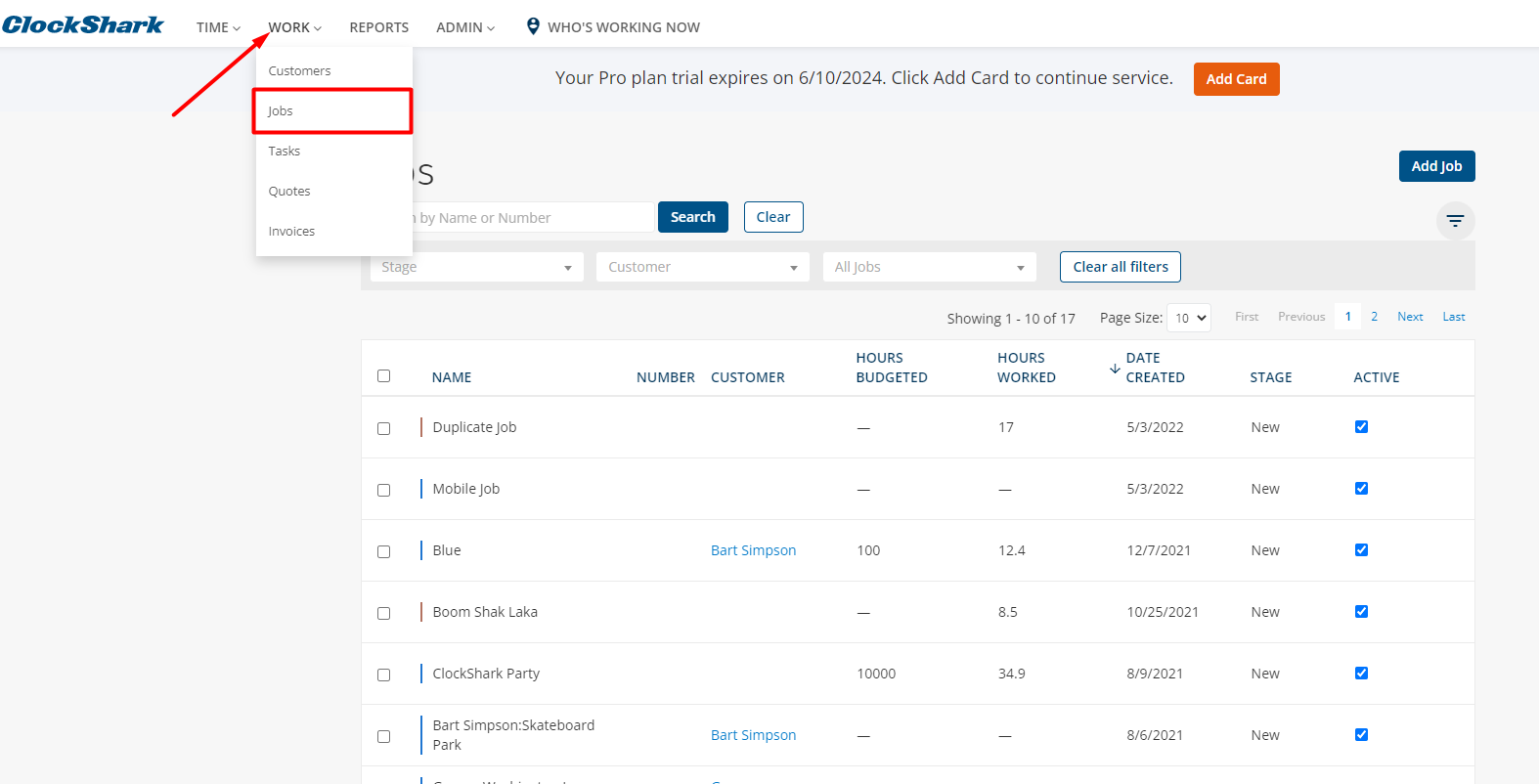The height and width of the screenshot is (784, 1539).
Task: Sort by STAGE column header
Action: tap(1271, 377)
